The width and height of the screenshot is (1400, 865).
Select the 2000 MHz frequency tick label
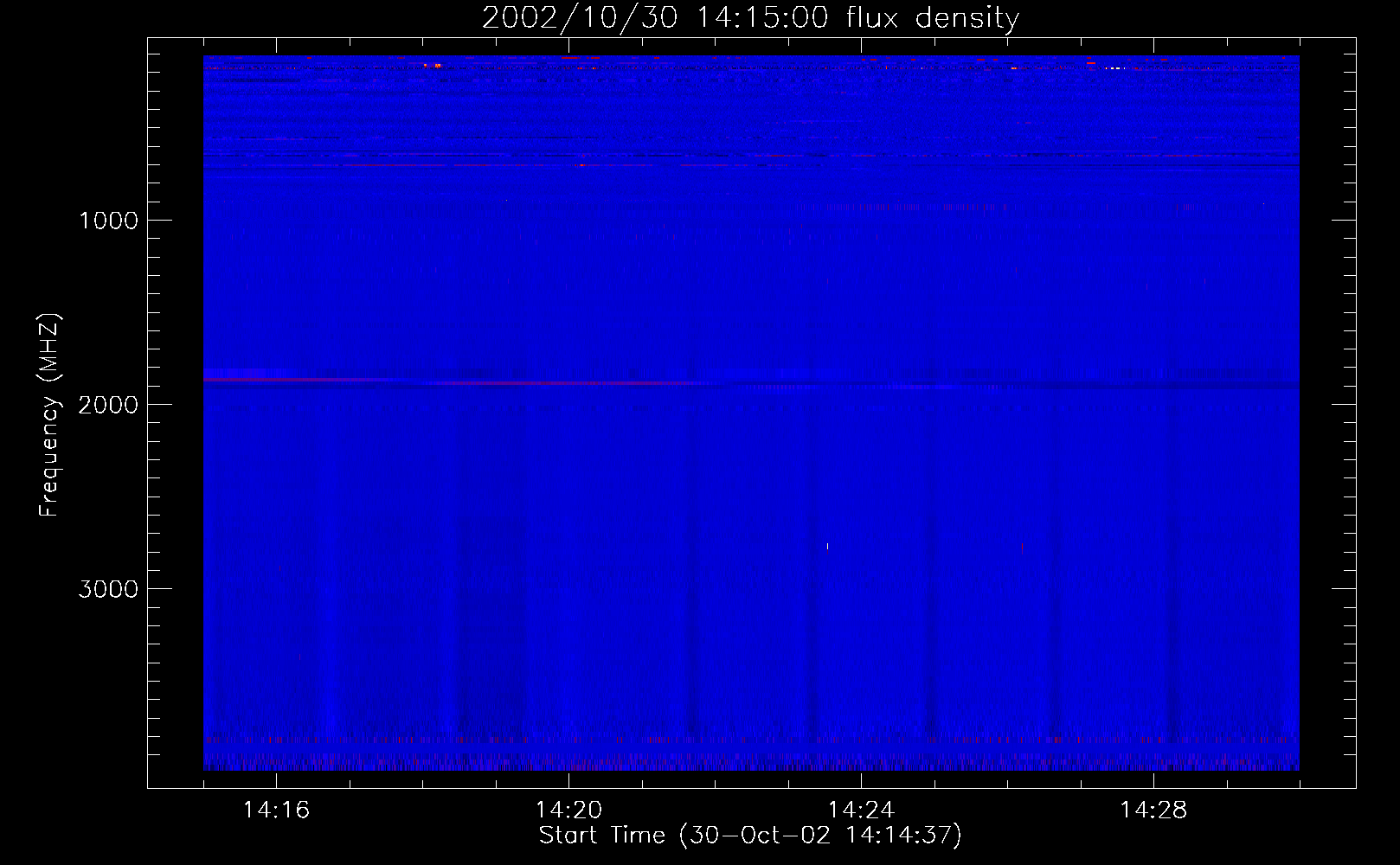pos(108,405)
